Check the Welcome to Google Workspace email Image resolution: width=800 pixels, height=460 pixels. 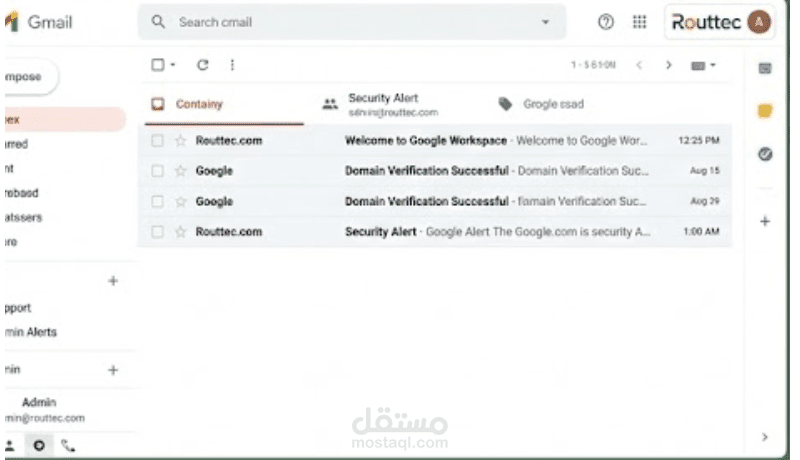coord(158,140)
